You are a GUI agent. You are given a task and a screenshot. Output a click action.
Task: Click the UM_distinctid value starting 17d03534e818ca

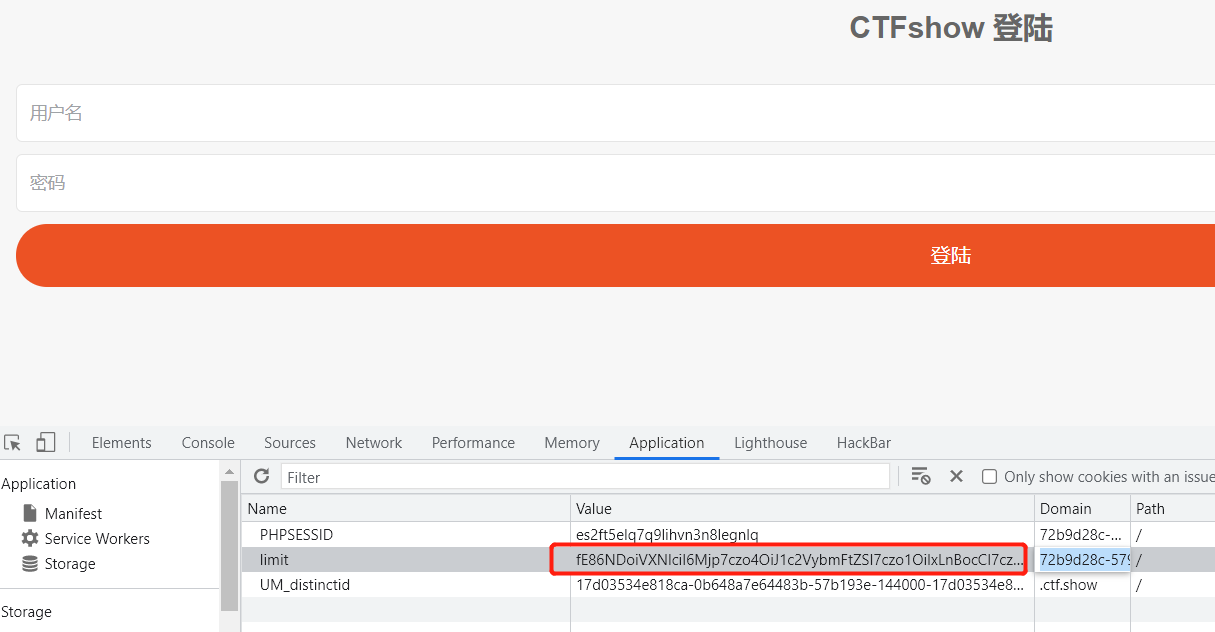point(800,585)
